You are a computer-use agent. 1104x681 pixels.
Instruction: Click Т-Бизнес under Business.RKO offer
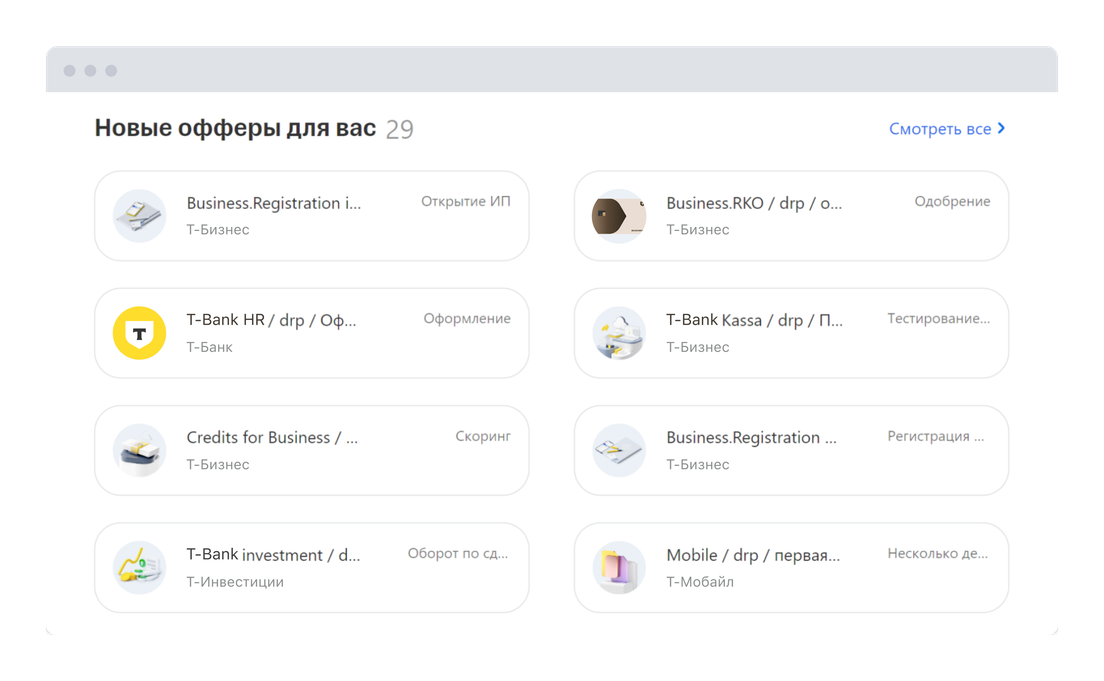[698, 230]
